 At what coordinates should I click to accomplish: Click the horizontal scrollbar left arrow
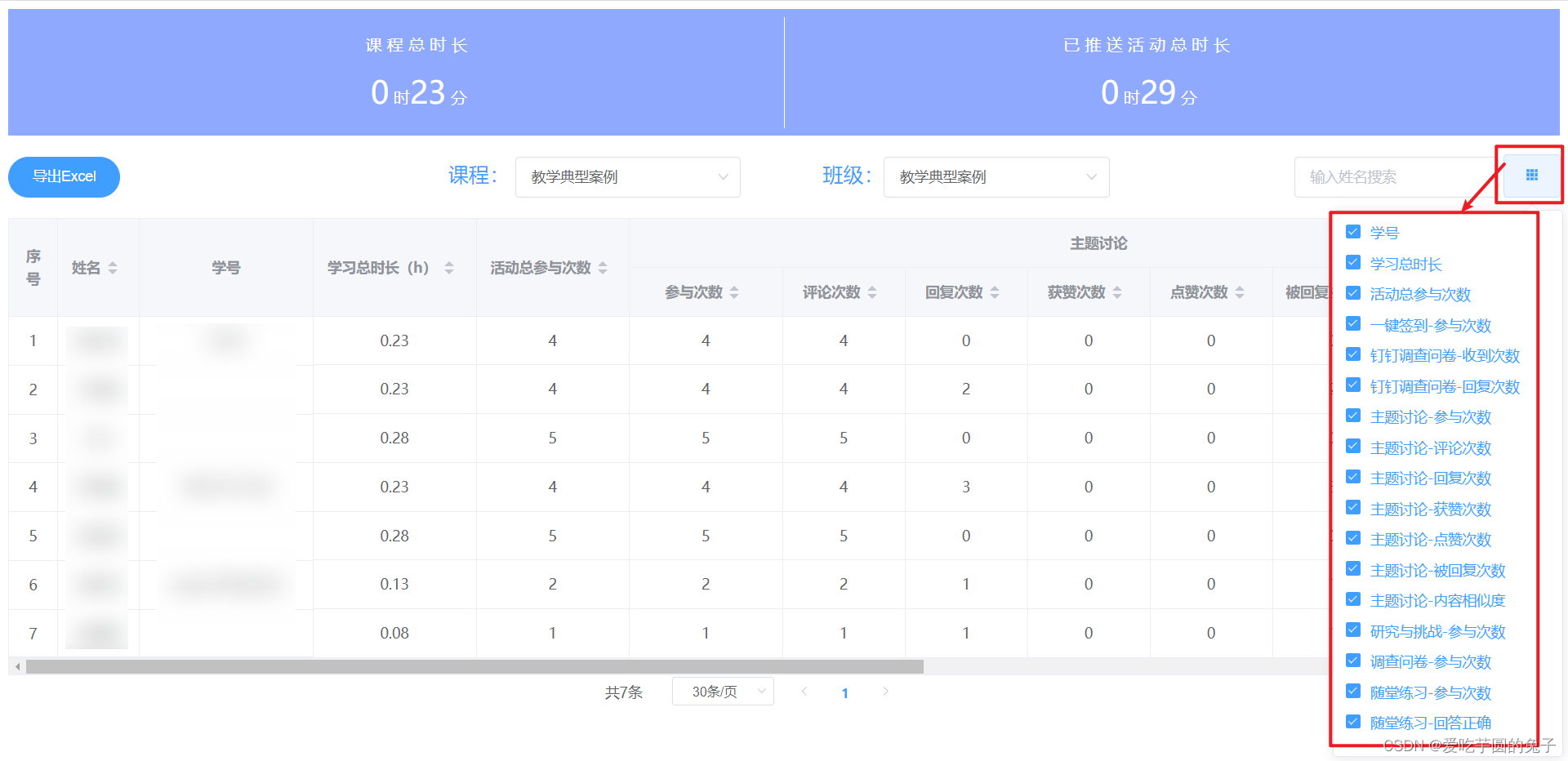point(17,667)
